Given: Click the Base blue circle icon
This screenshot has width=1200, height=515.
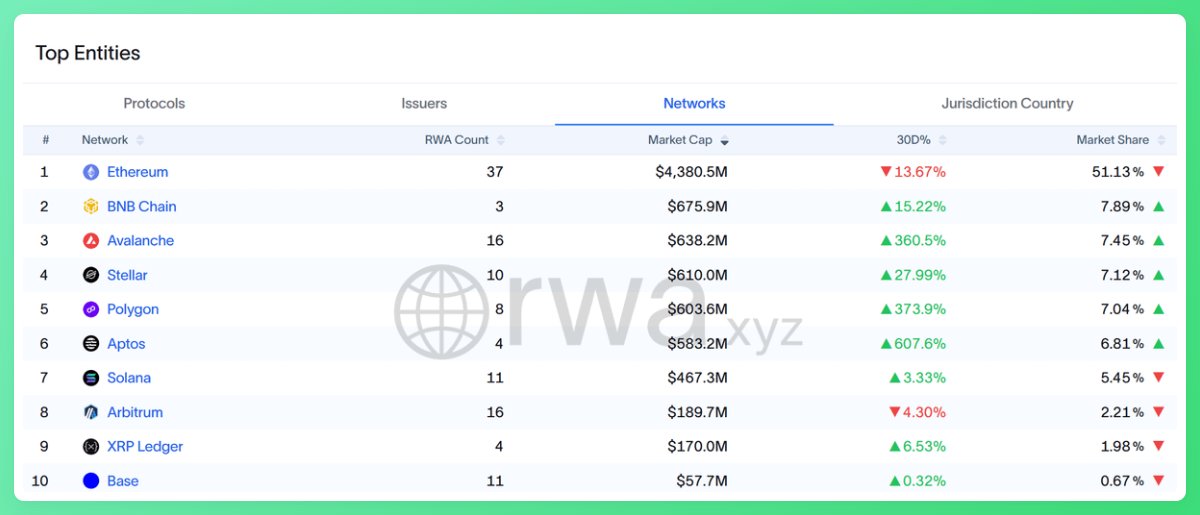Looking at the screenshot, I should click(x=91, y=481).
